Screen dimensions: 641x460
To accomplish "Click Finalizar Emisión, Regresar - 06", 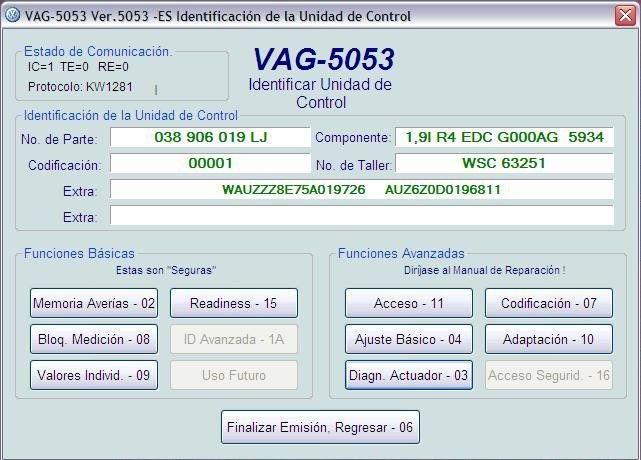I will pos(320,427).
